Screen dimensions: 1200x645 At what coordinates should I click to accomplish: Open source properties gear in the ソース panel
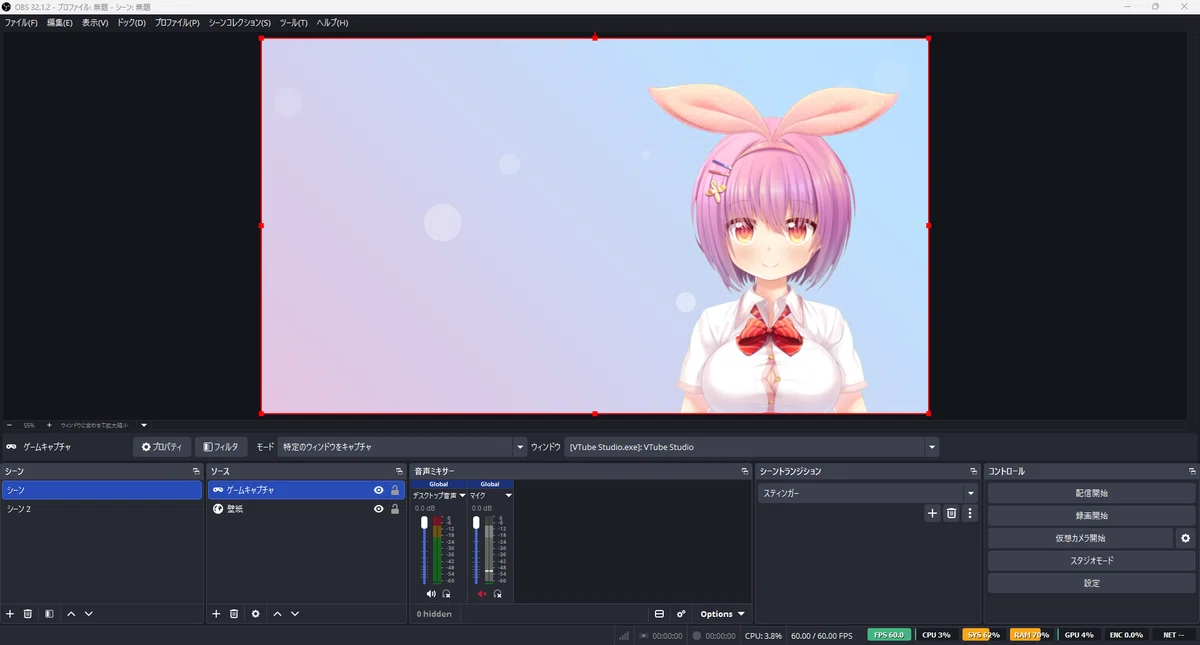point(256,614)
